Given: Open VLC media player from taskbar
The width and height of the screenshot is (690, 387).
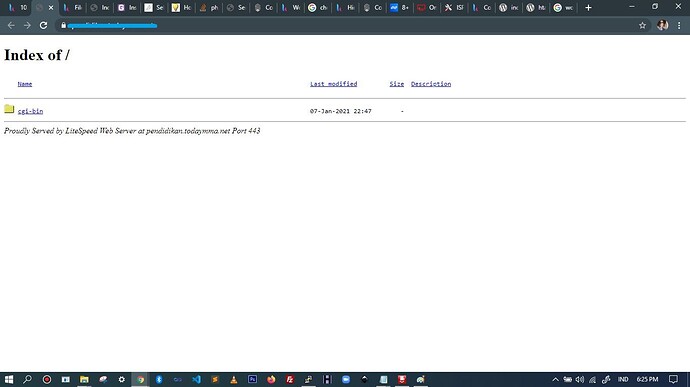Looking at the screenshot, I should click(234, 379).
